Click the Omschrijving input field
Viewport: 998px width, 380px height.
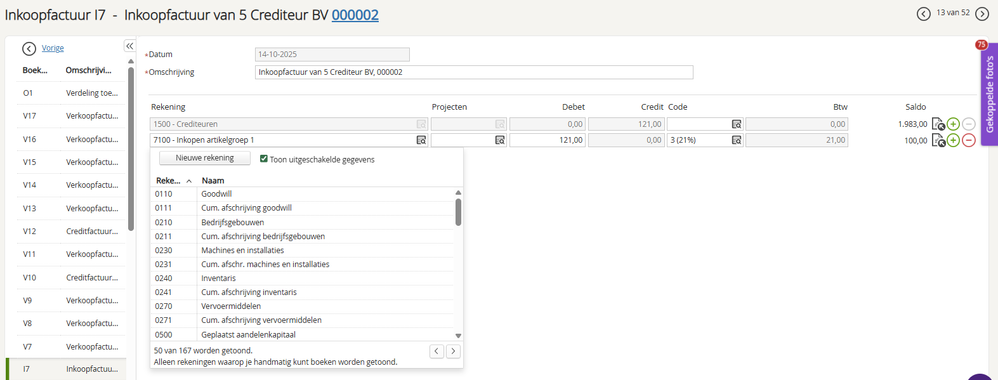click(474, 72)
